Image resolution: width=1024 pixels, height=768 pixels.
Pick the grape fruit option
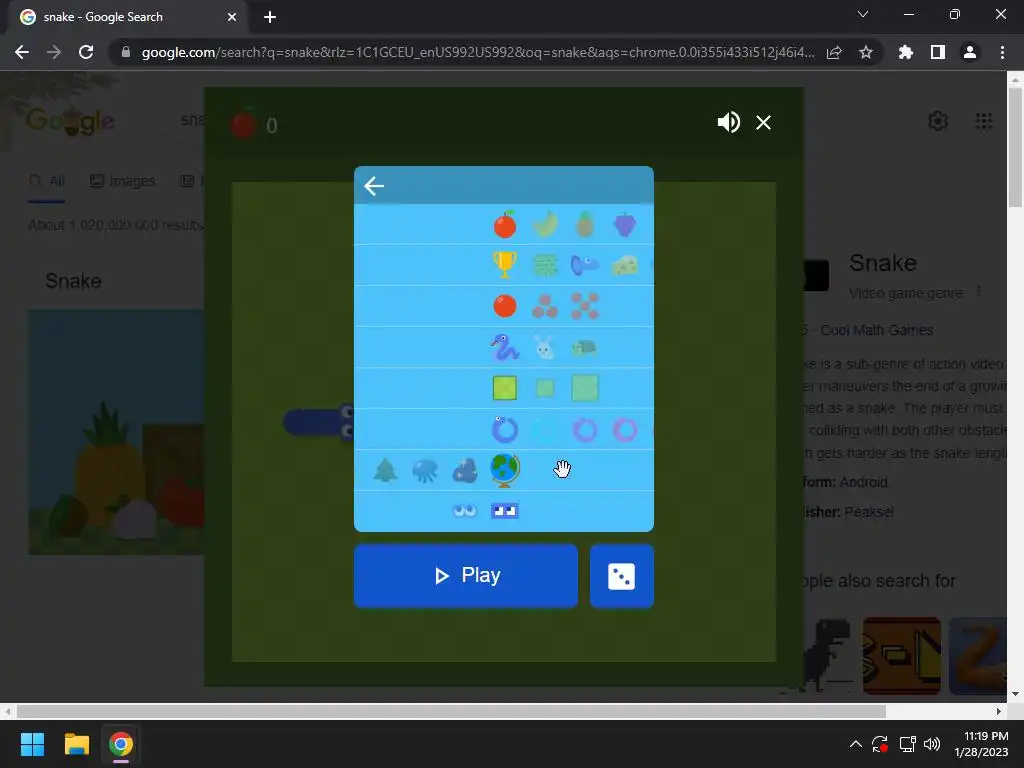[x=625, y=225]
